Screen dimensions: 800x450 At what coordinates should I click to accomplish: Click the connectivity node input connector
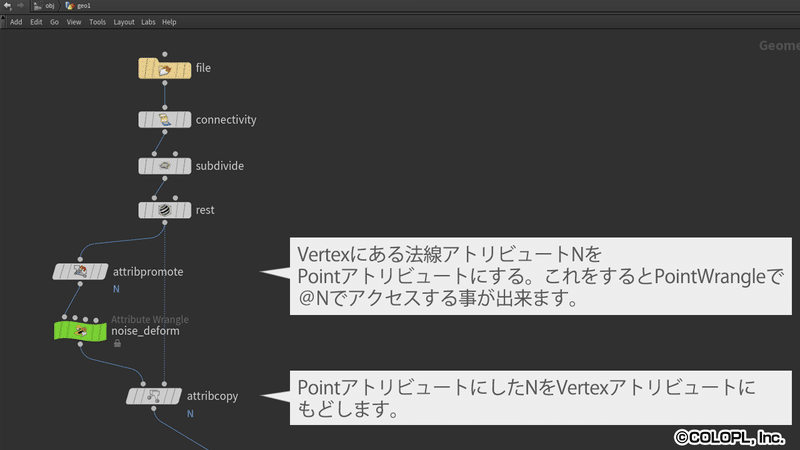[164, 107]
